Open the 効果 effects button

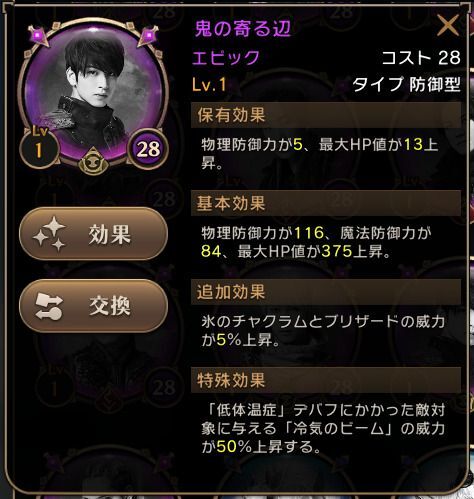(x=94, y=234)
